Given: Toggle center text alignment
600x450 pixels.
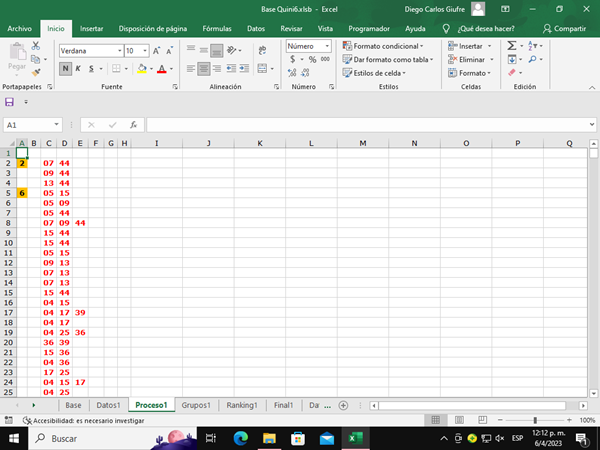Looking at the screenshot, I should pos(204,68).
